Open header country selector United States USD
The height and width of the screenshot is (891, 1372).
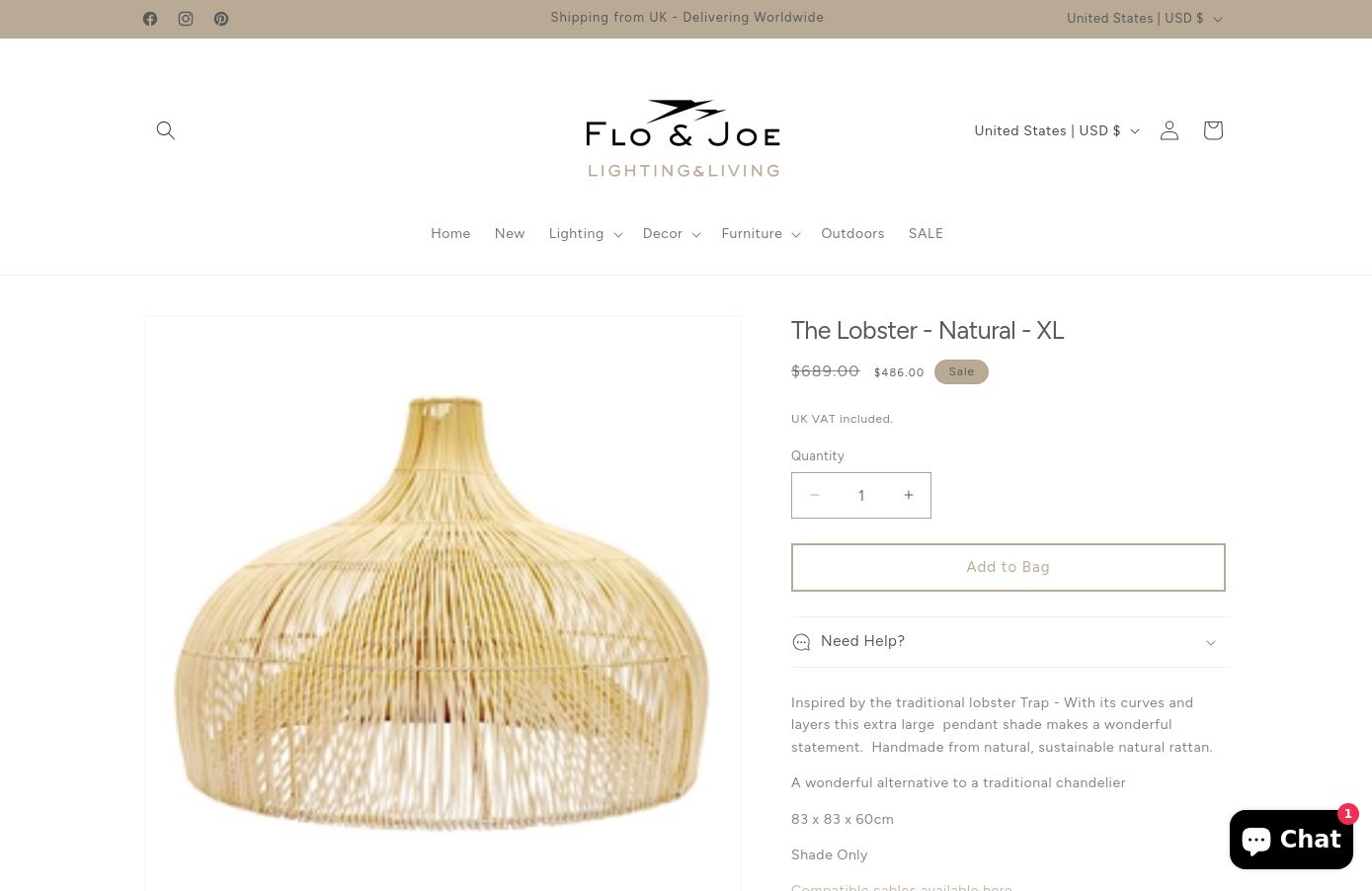pyautogui.click(x=1056, y=130)
